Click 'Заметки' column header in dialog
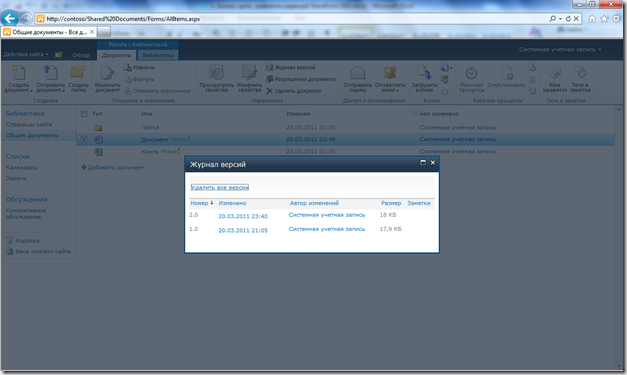 (x=419, y=203)
